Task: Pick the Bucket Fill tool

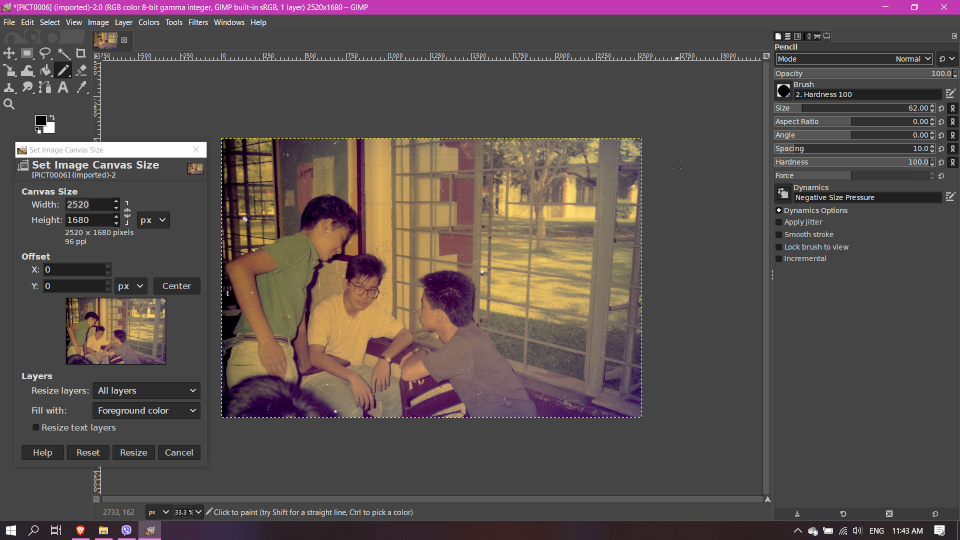Action: point(45,70)
